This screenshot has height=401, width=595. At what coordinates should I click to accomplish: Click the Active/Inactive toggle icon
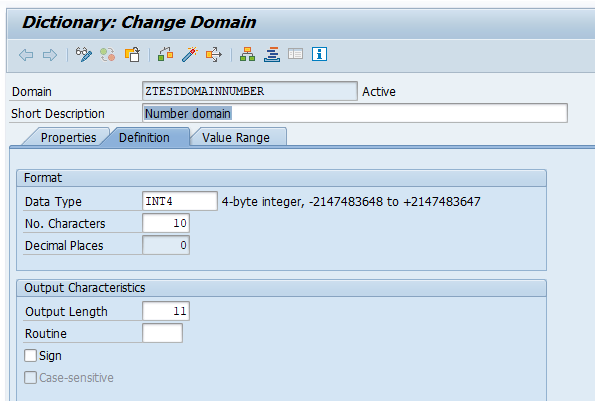coord(108,55)
